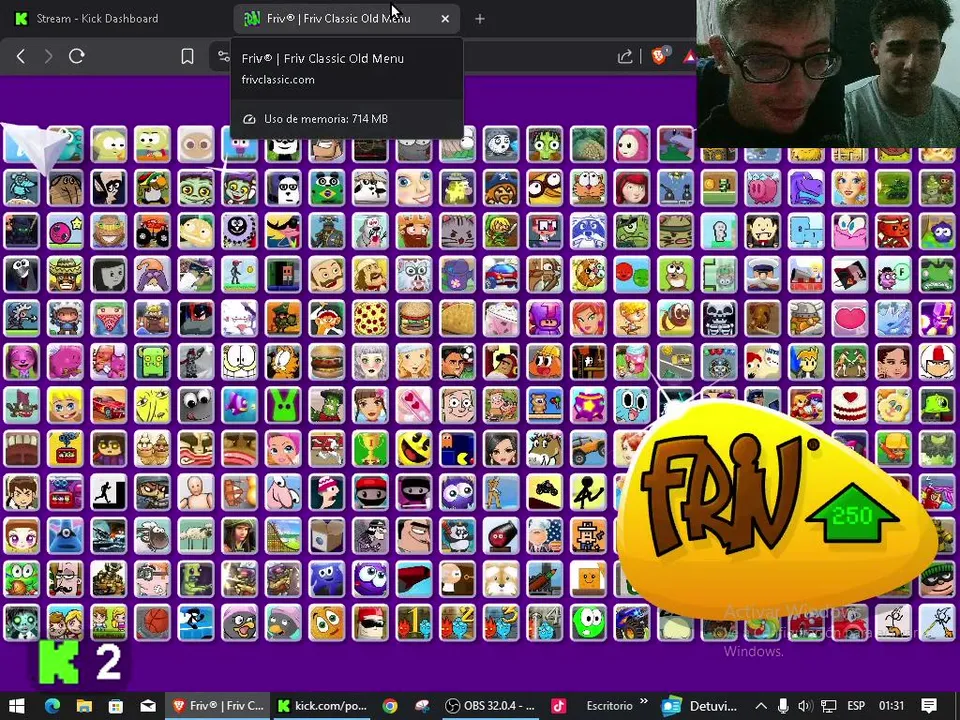The image size is (960, 720).
Task: Open the red ninja mask game
Action: [x=370, y=492]
